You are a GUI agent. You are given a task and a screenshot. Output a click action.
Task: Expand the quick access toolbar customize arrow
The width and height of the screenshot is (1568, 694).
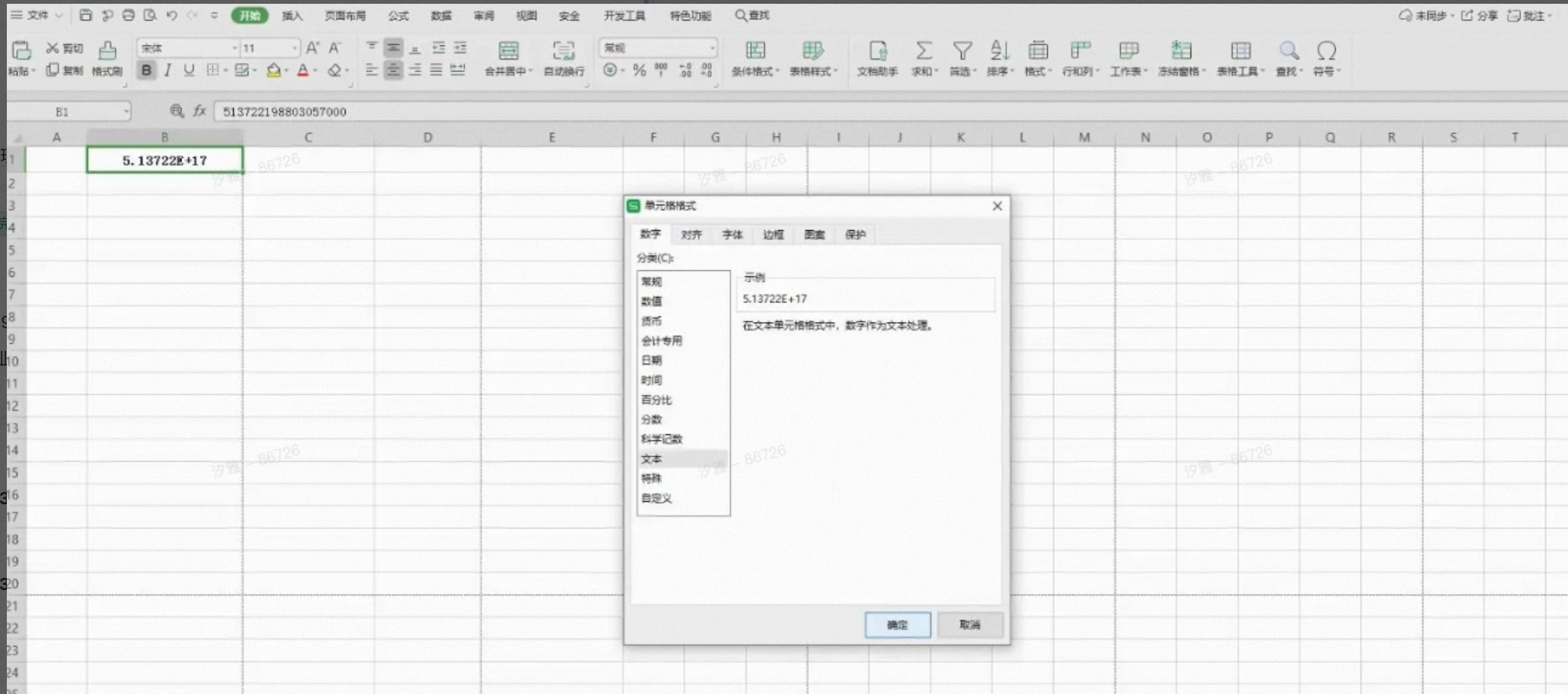point(215,15)
